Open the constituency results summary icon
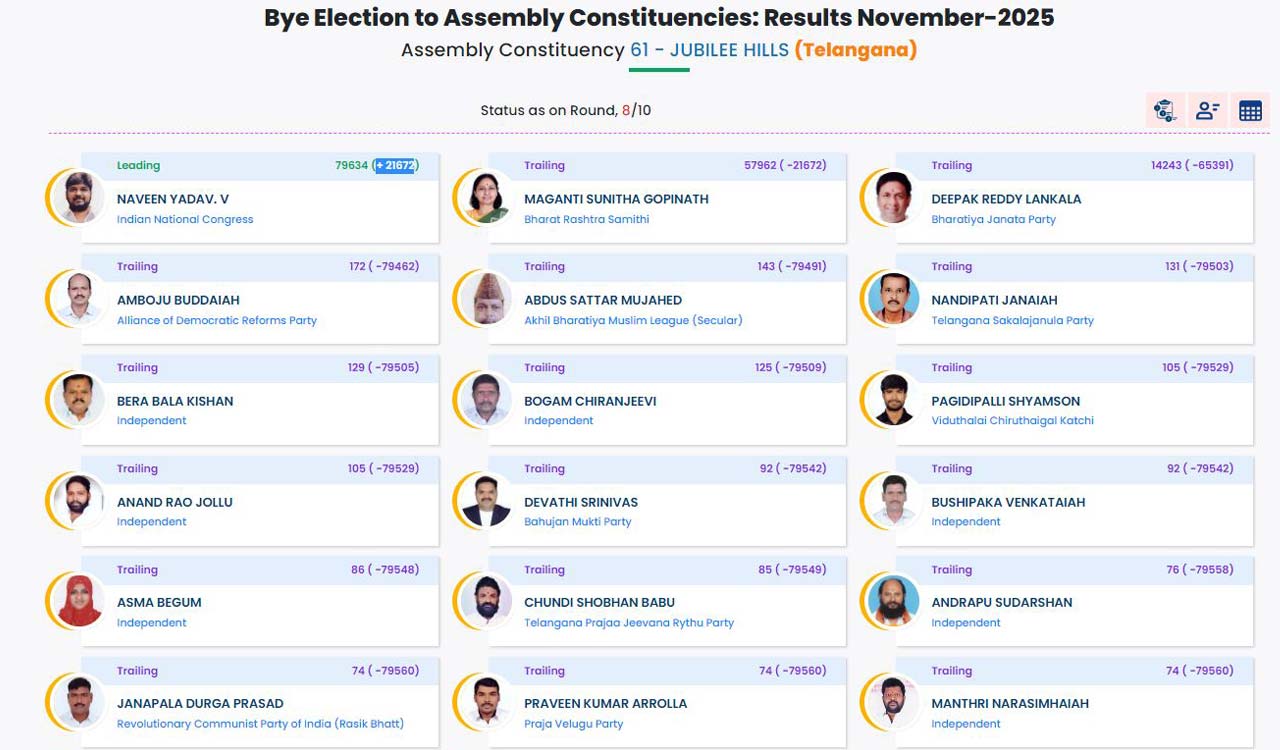The height and width of the screenshot is (750, 1280). point(1165,110)
